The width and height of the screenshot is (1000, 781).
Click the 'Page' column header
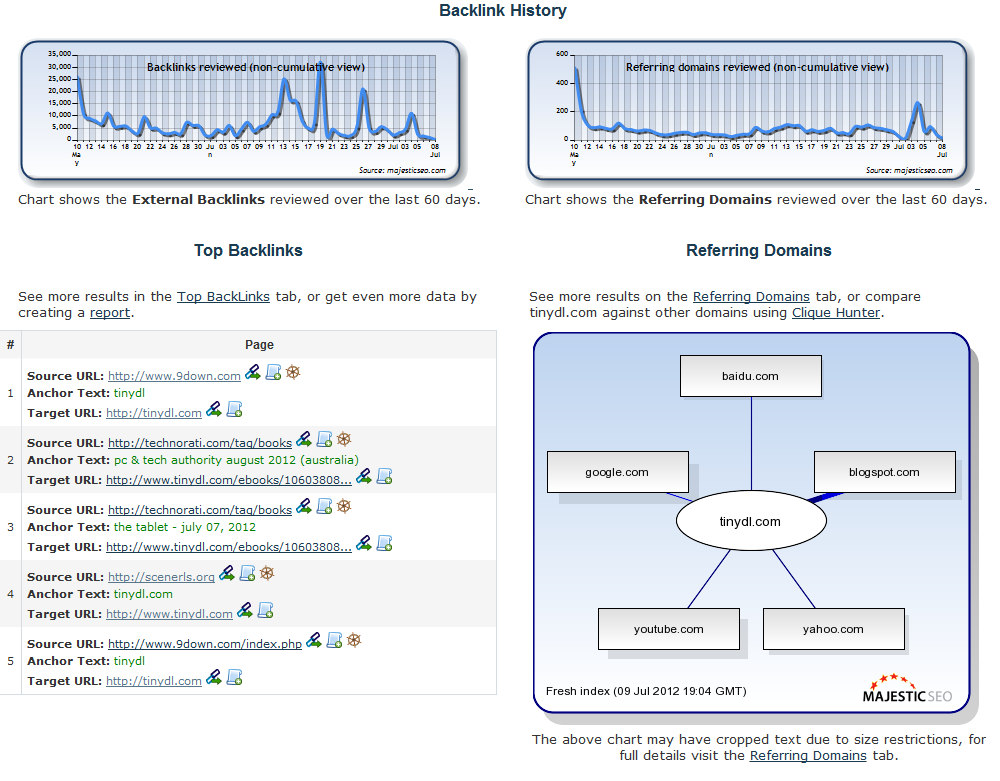(259, 345)
